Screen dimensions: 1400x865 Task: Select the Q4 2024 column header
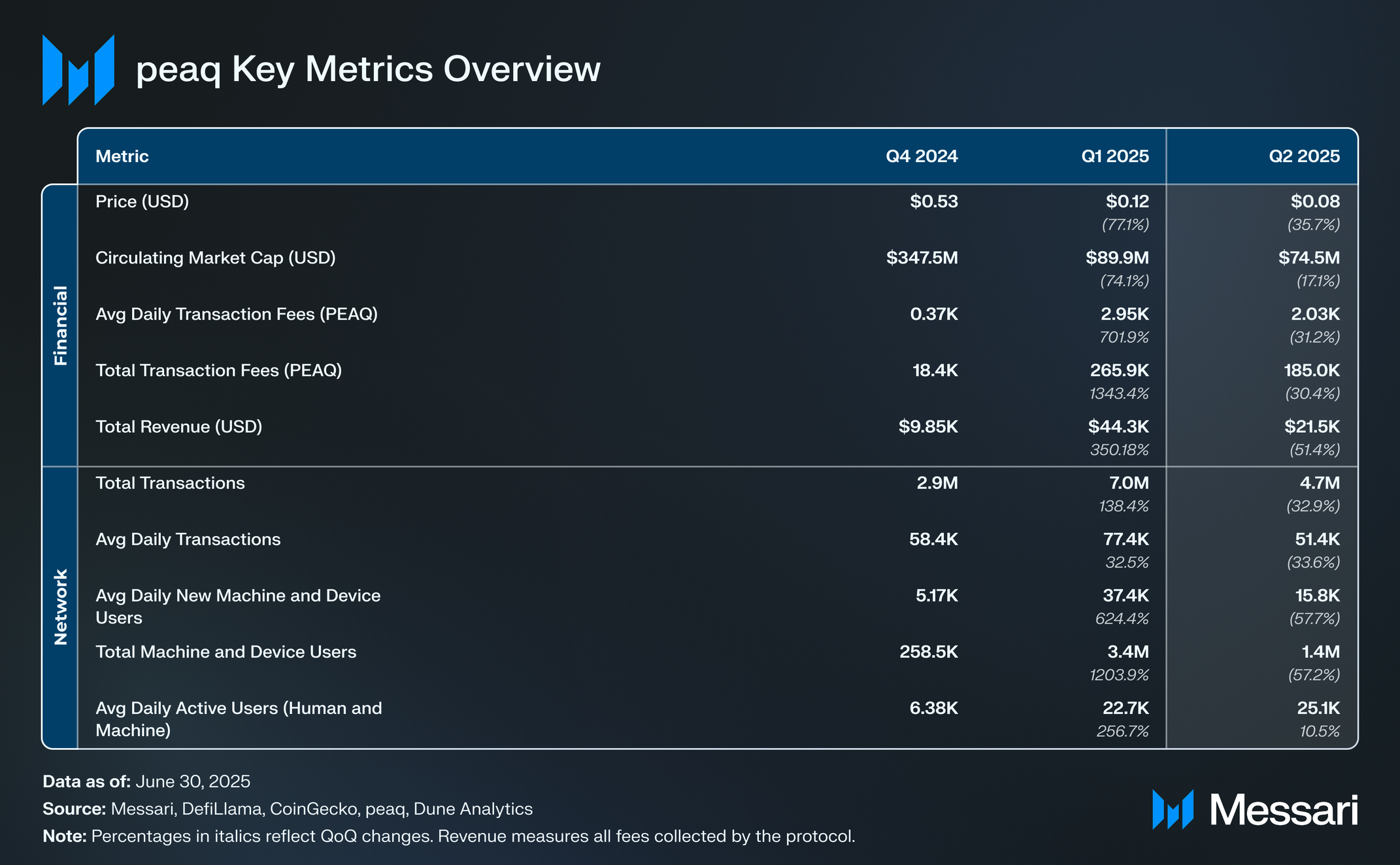coord(921,156)
